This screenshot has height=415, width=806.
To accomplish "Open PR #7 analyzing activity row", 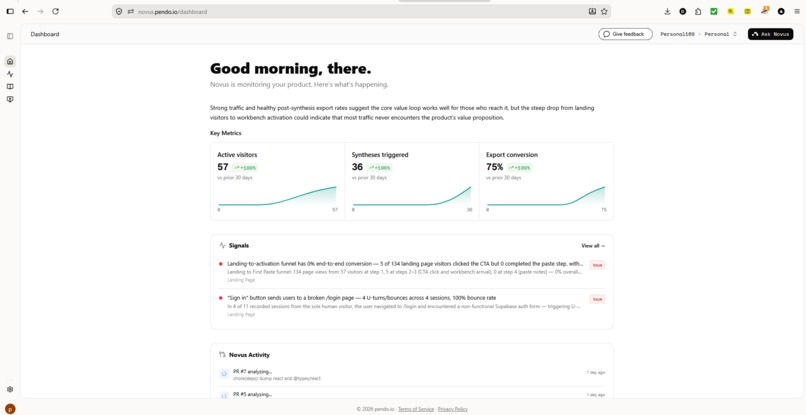I will tap(412, 375).
